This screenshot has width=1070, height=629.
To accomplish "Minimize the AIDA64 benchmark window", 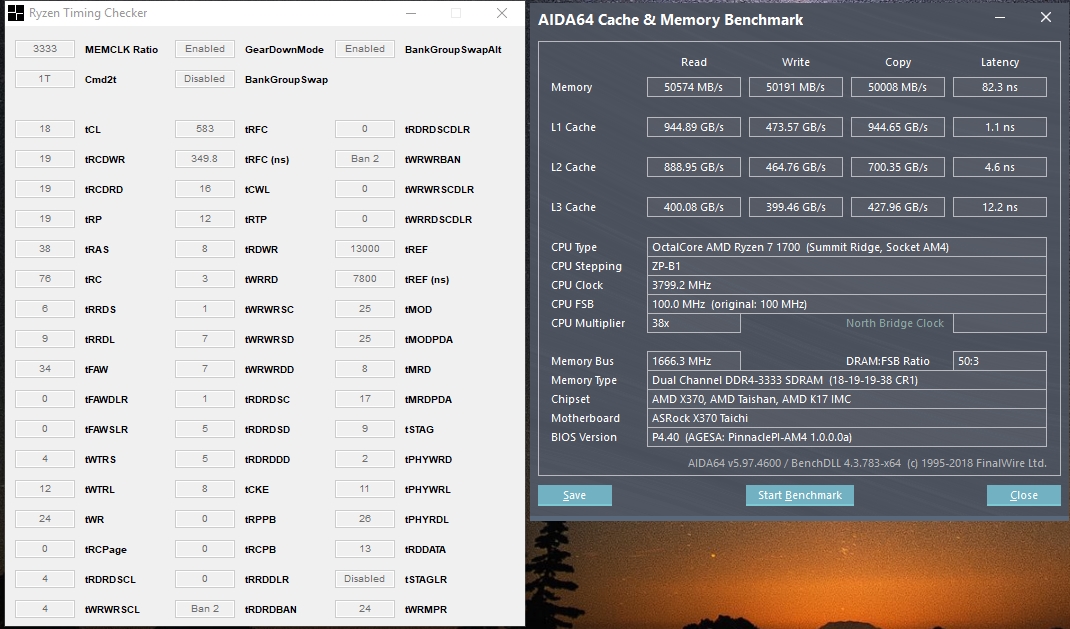I will 997,18.
